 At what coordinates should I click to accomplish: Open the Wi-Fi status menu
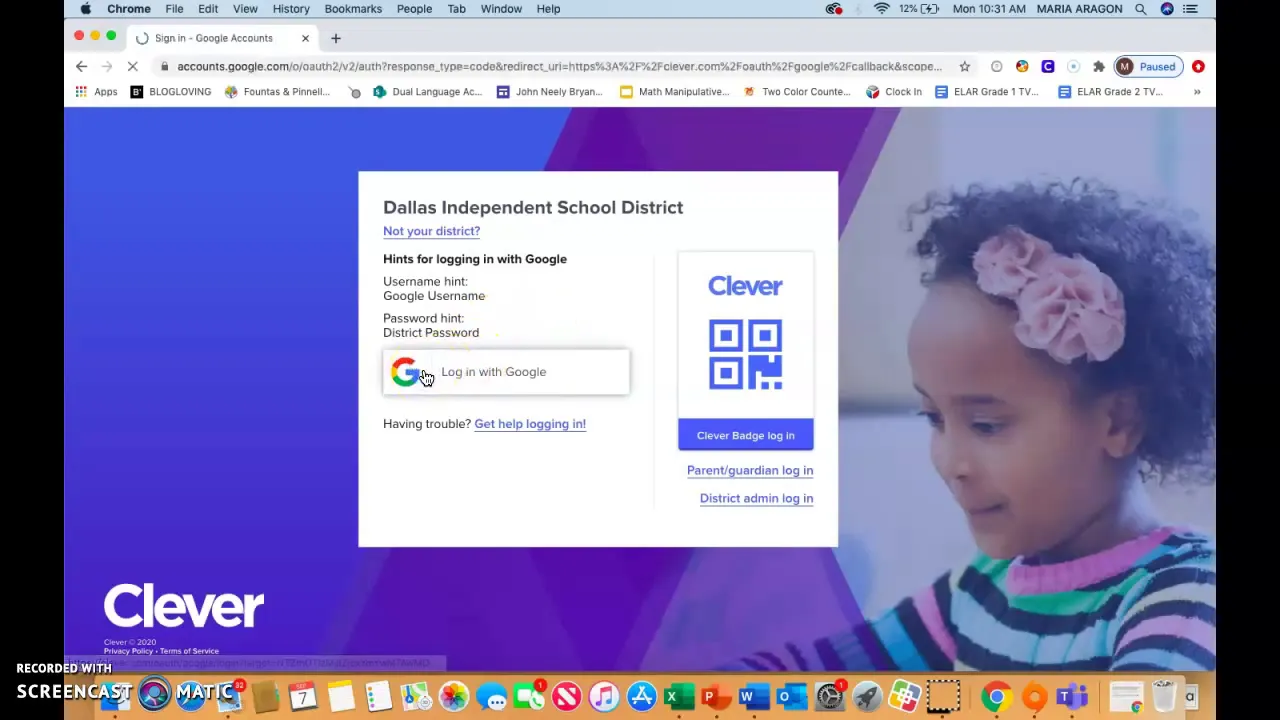coord(881,9)
